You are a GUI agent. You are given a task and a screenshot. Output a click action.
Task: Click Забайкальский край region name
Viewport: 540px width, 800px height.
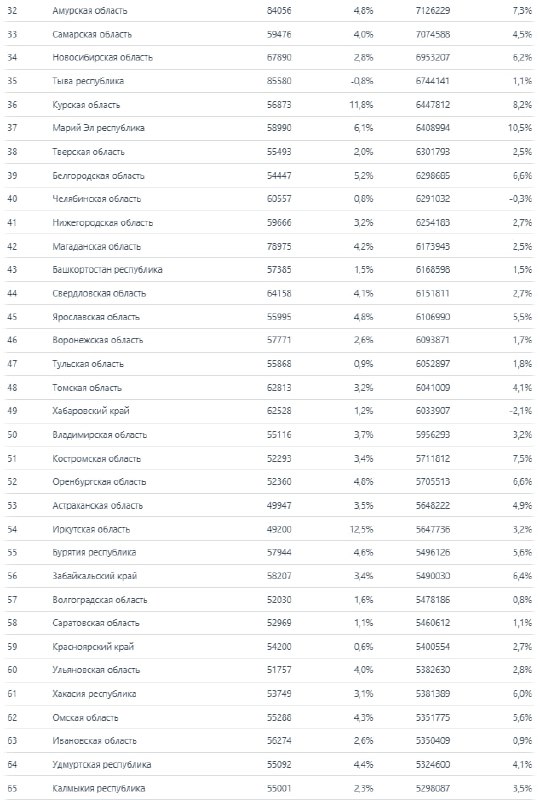tap(94, 576)
